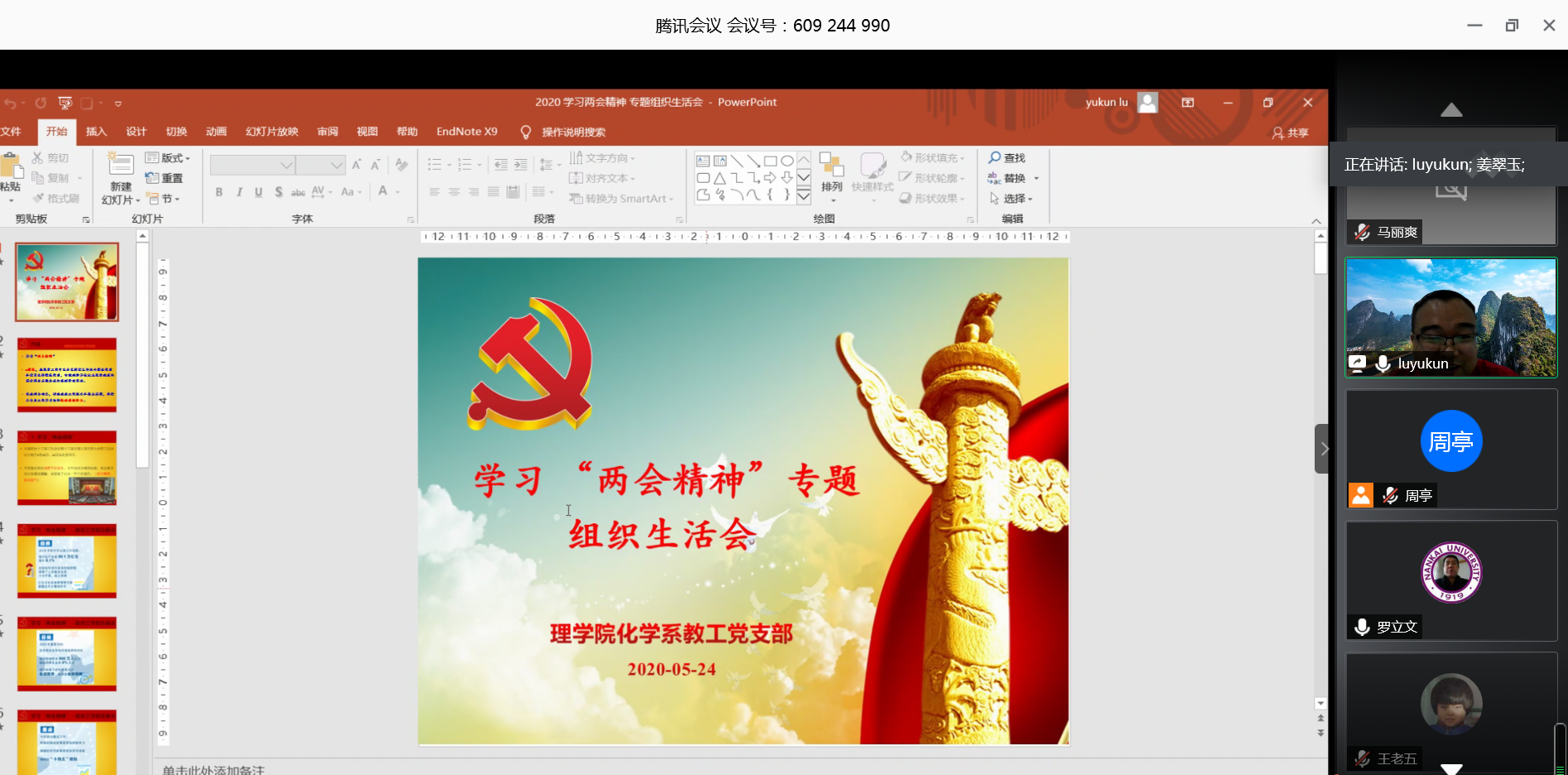Select the second slide thumbnail

(67, 374)
